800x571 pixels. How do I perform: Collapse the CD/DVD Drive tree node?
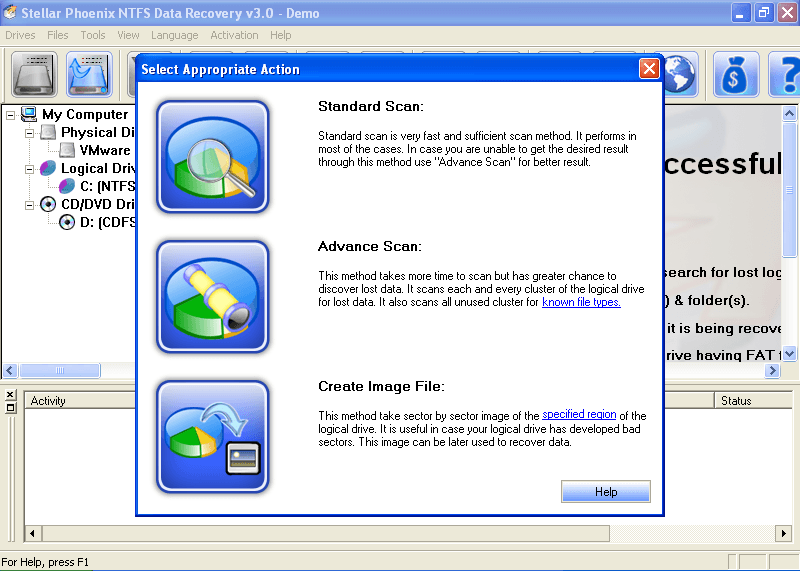(30, 205)
